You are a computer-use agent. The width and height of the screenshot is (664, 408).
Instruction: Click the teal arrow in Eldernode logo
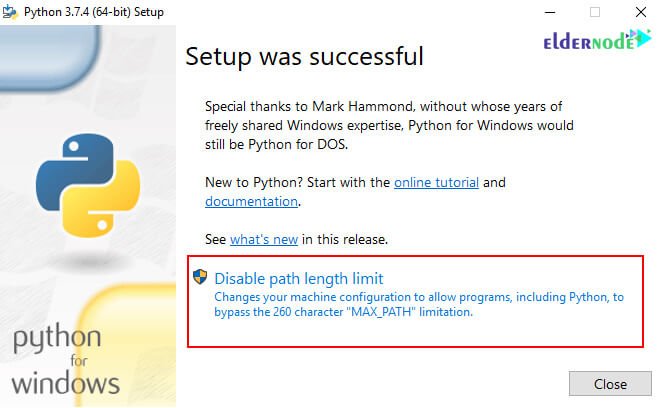[x=643, y=38]
